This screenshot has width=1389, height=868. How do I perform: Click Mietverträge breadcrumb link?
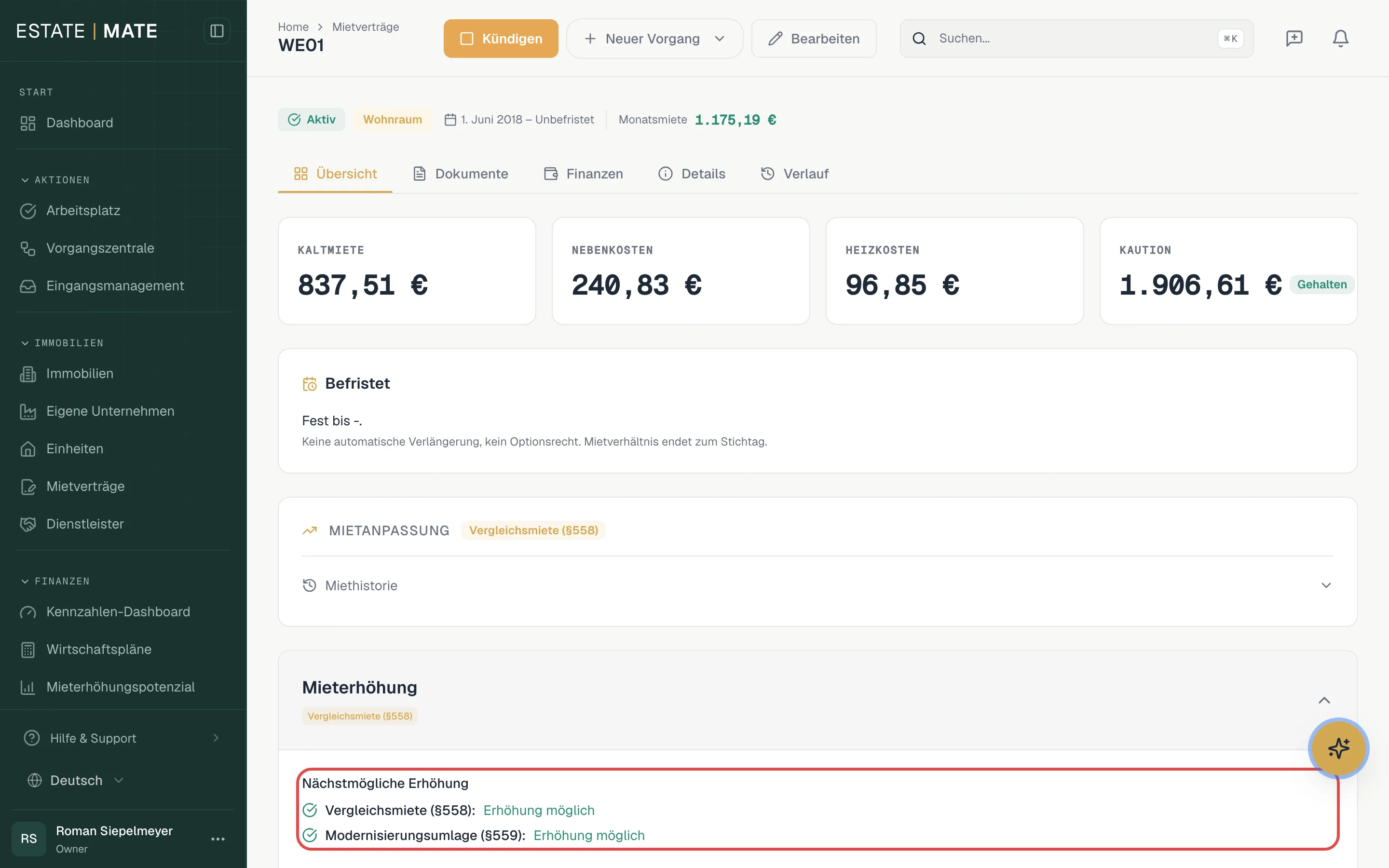point(366,27)
